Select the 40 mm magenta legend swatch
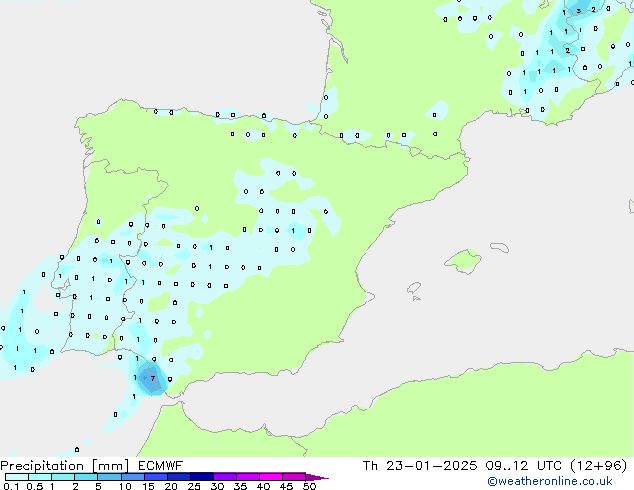The height and width of the screenshot is (490, 634). tap(272, 477)
